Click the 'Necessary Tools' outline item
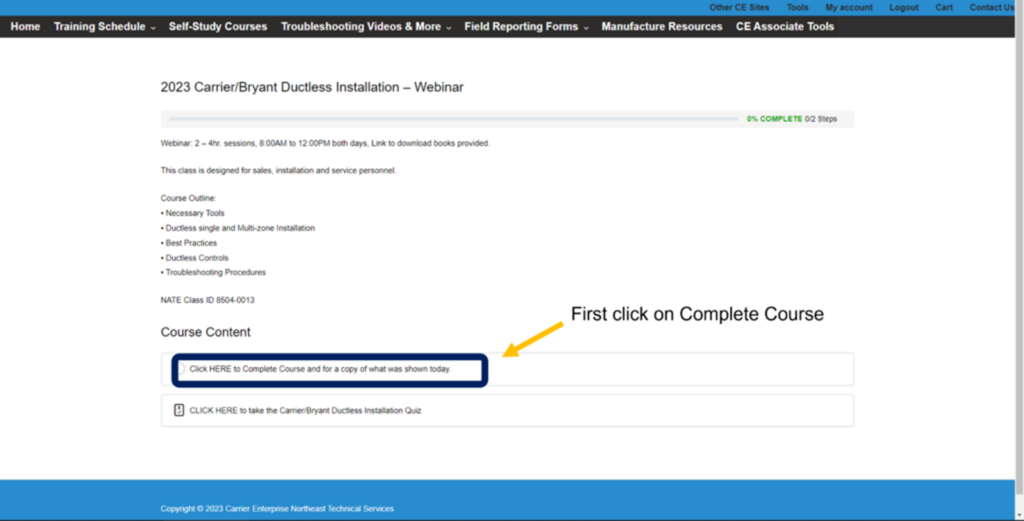 tap(195, 213)
